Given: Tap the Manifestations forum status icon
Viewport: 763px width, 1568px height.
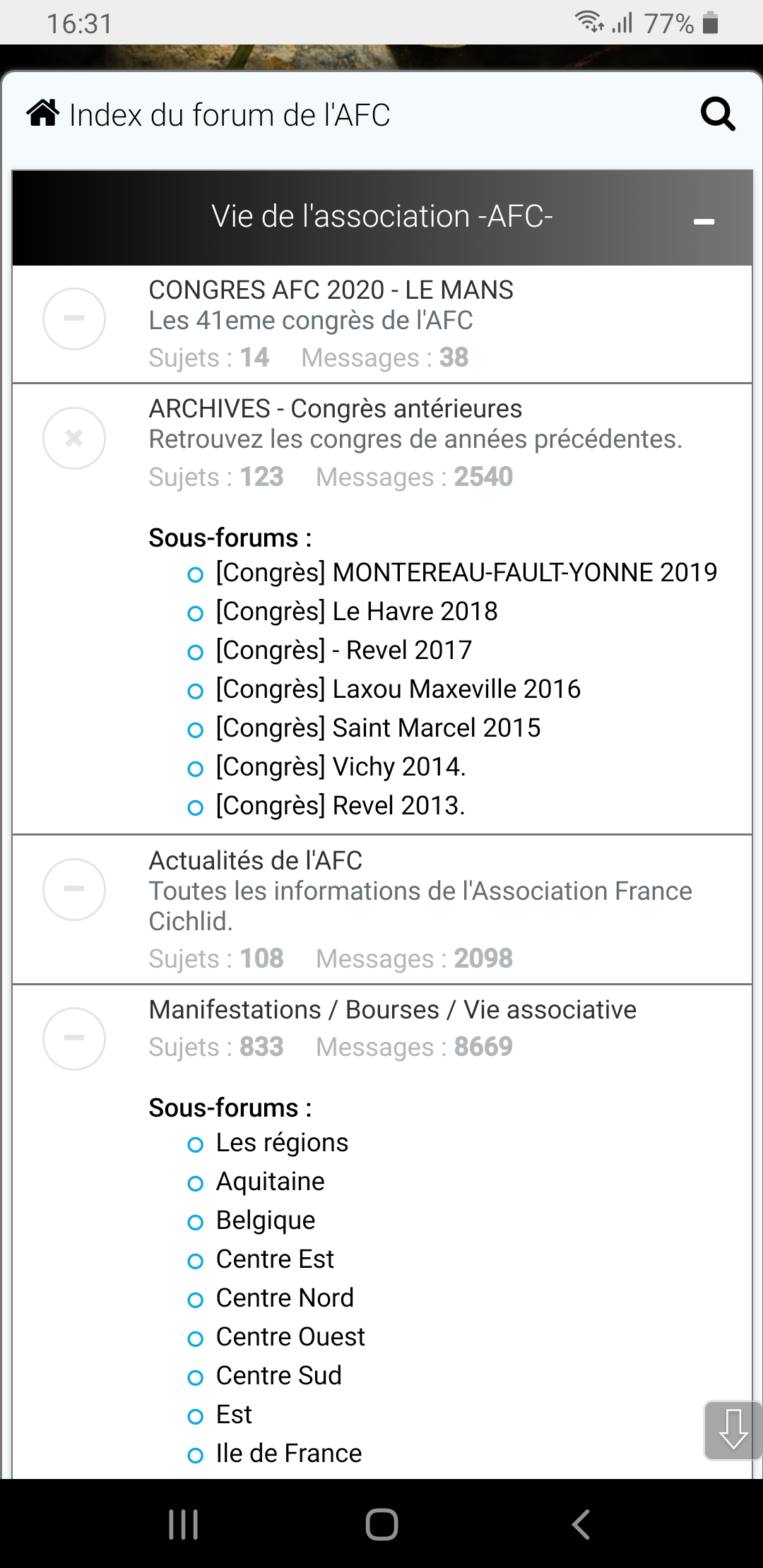Looking at the screenshot, I should (x=74, y=1038).
